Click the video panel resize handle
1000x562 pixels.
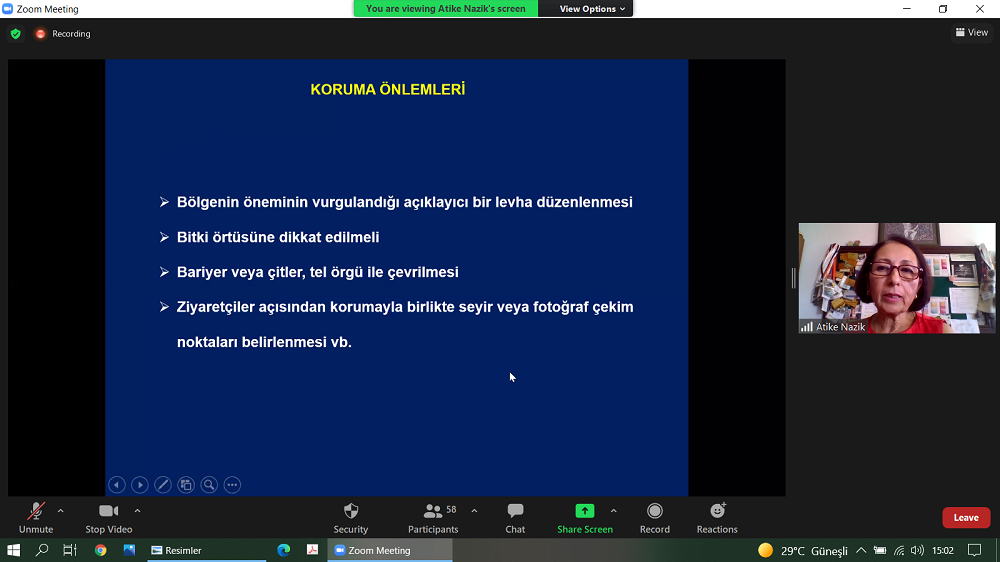tap(793, 278)
